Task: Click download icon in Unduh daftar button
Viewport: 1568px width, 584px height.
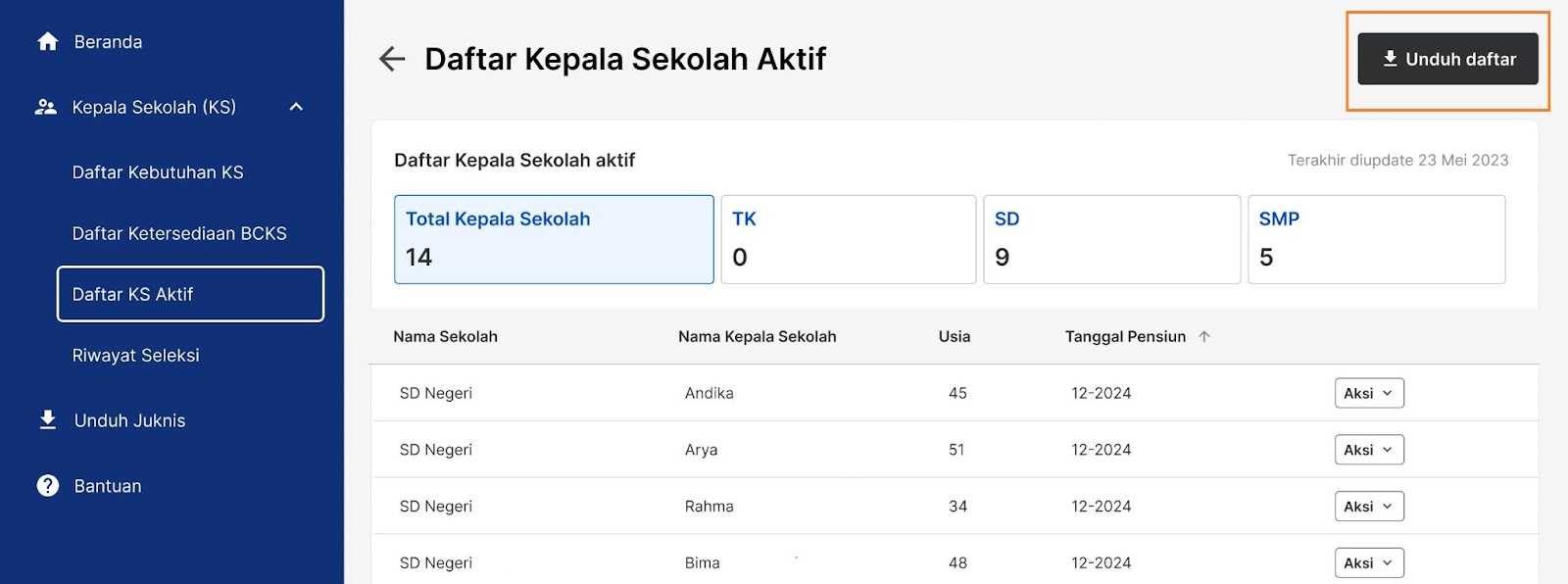Action: point(1390,59)
